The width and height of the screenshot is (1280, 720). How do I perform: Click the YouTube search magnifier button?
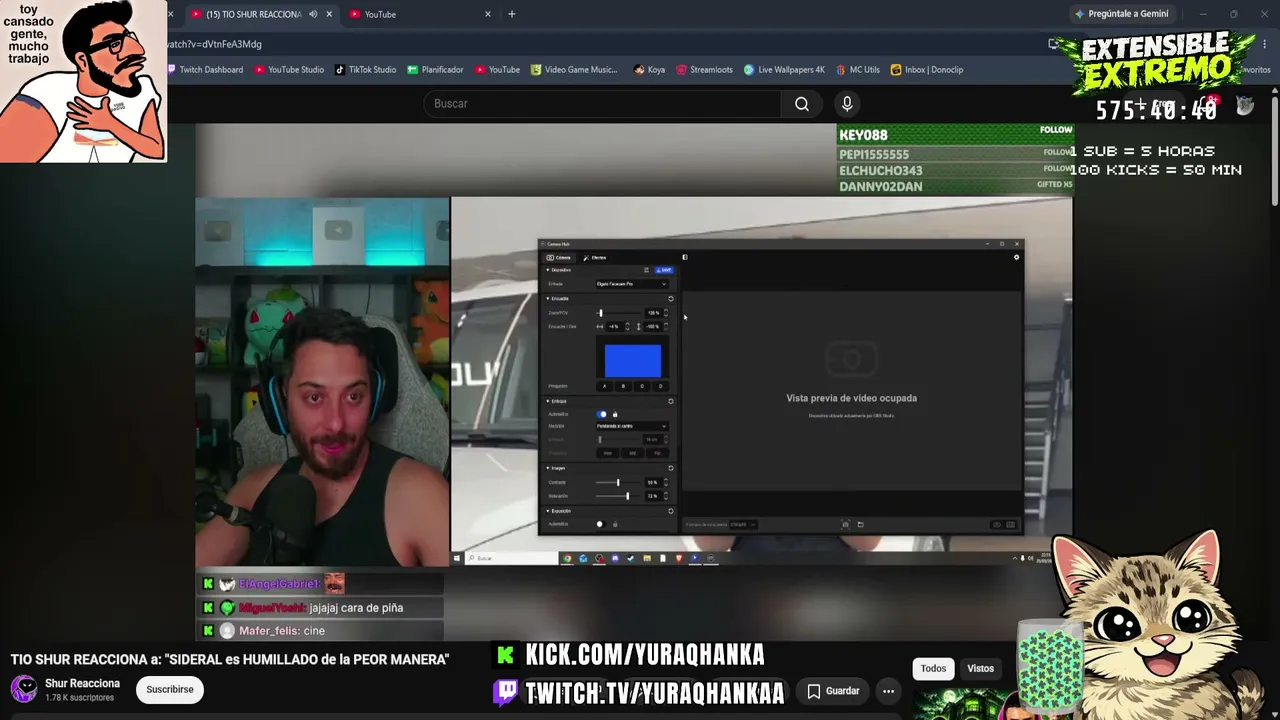[x=802, y=104]
